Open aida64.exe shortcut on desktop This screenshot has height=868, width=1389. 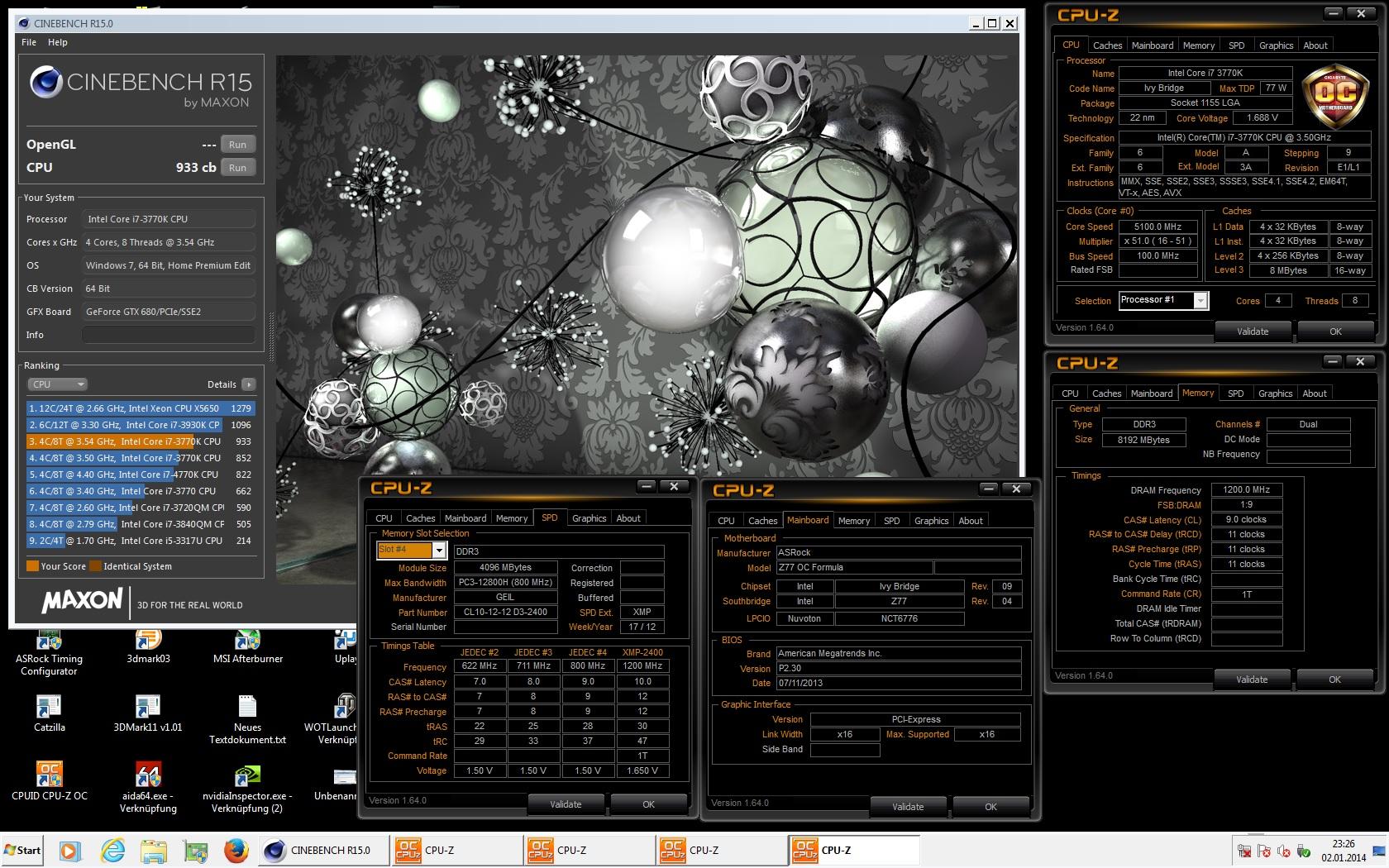tap(148, 788)
